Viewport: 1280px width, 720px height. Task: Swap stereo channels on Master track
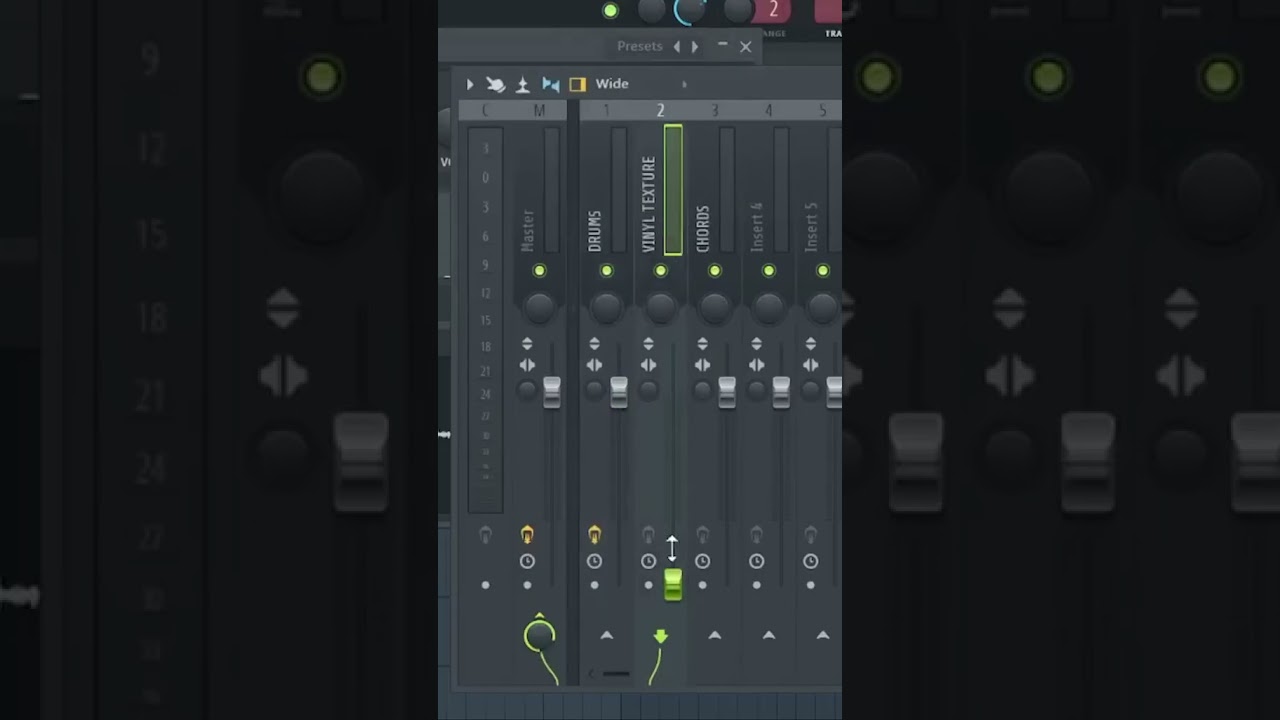point(527,366)
